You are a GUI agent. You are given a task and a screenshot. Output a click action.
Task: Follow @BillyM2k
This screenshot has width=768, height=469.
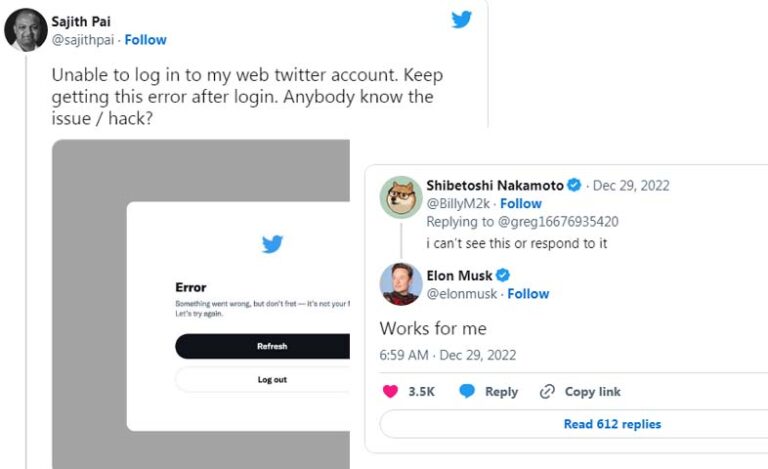pyautogui.click(x=520, y=203)
